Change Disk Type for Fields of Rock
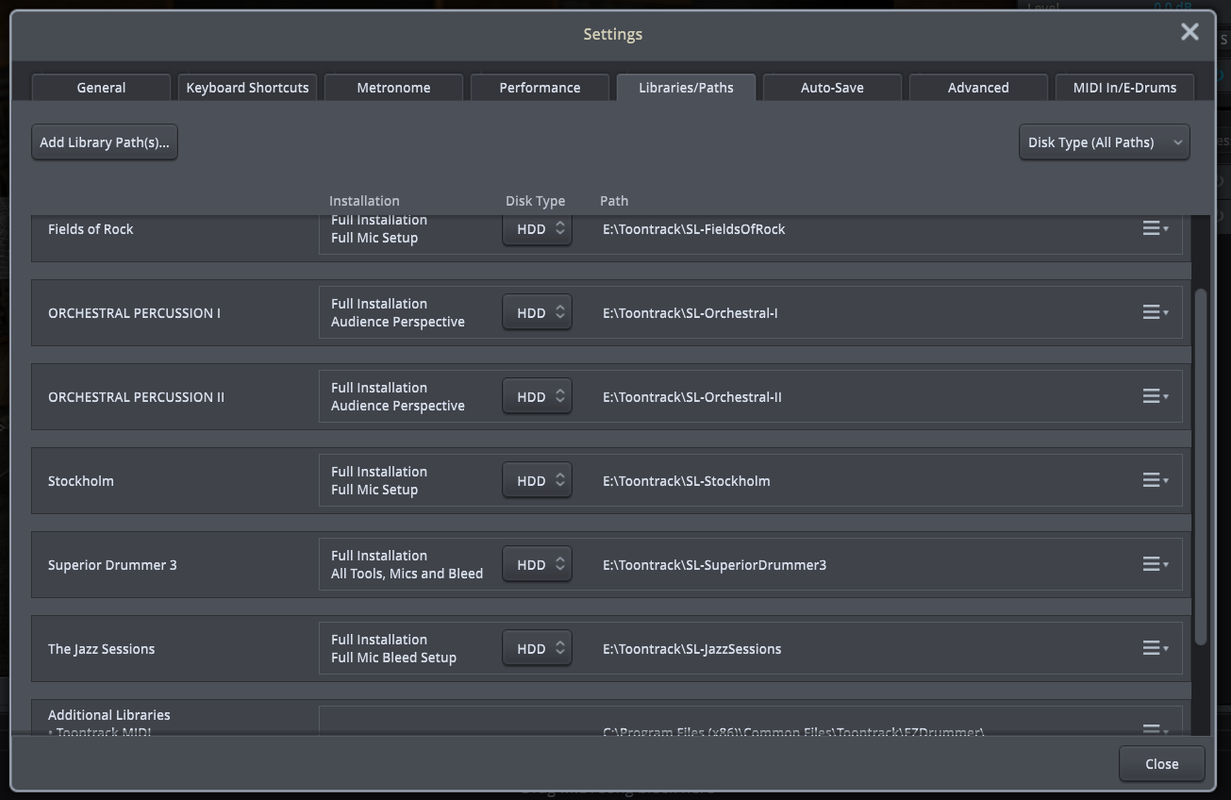This screenshot has height=800, width=1231. (x=537, y=229)
